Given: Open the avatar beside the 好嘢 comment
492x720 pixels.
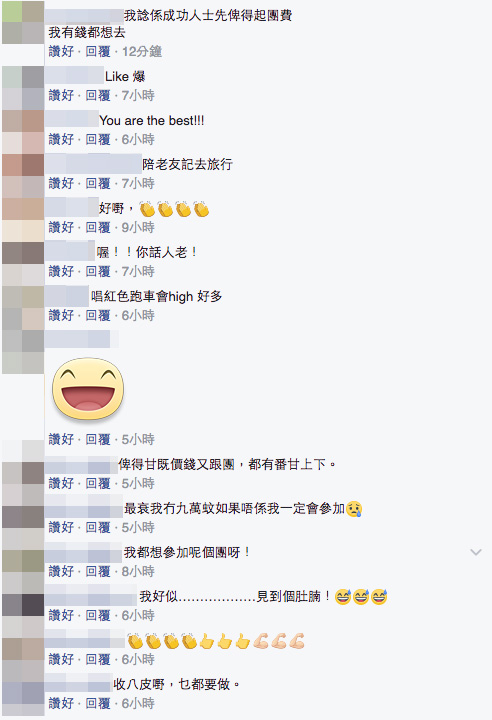Looking at the screenshot, I should pyautogui.click(x=23, y=220).
